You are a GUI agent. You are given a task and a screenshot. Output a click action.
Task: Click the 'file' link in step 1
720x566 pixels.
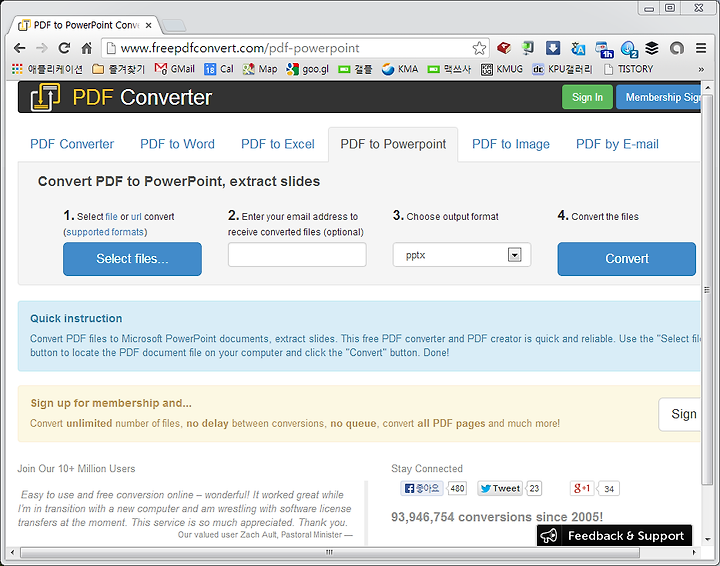coord(111,217)
